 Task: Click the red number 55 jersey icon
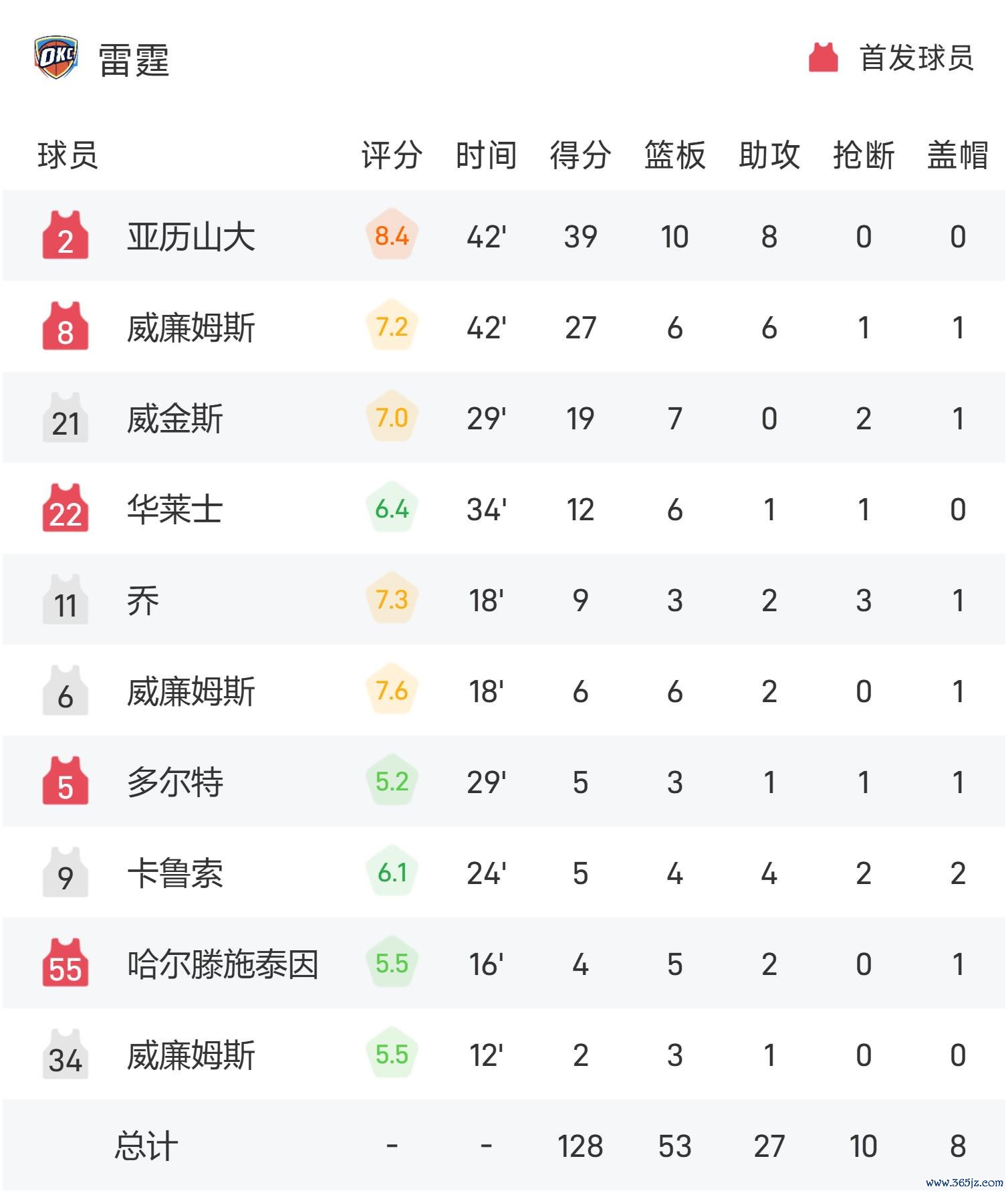click(x=66, y=962)
